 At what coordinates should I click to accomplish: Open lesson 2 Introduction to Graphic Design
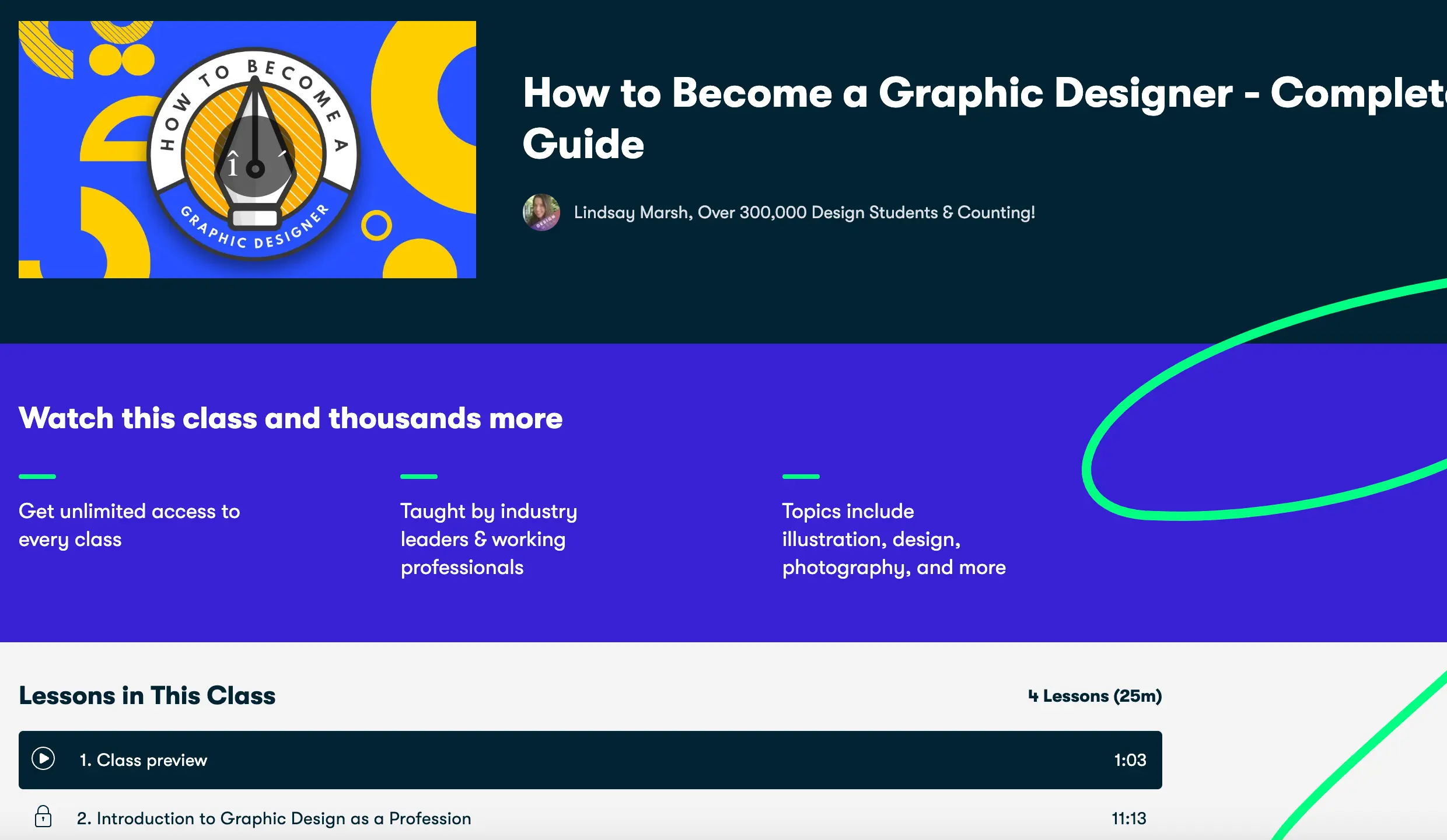[x=274, y=818]
